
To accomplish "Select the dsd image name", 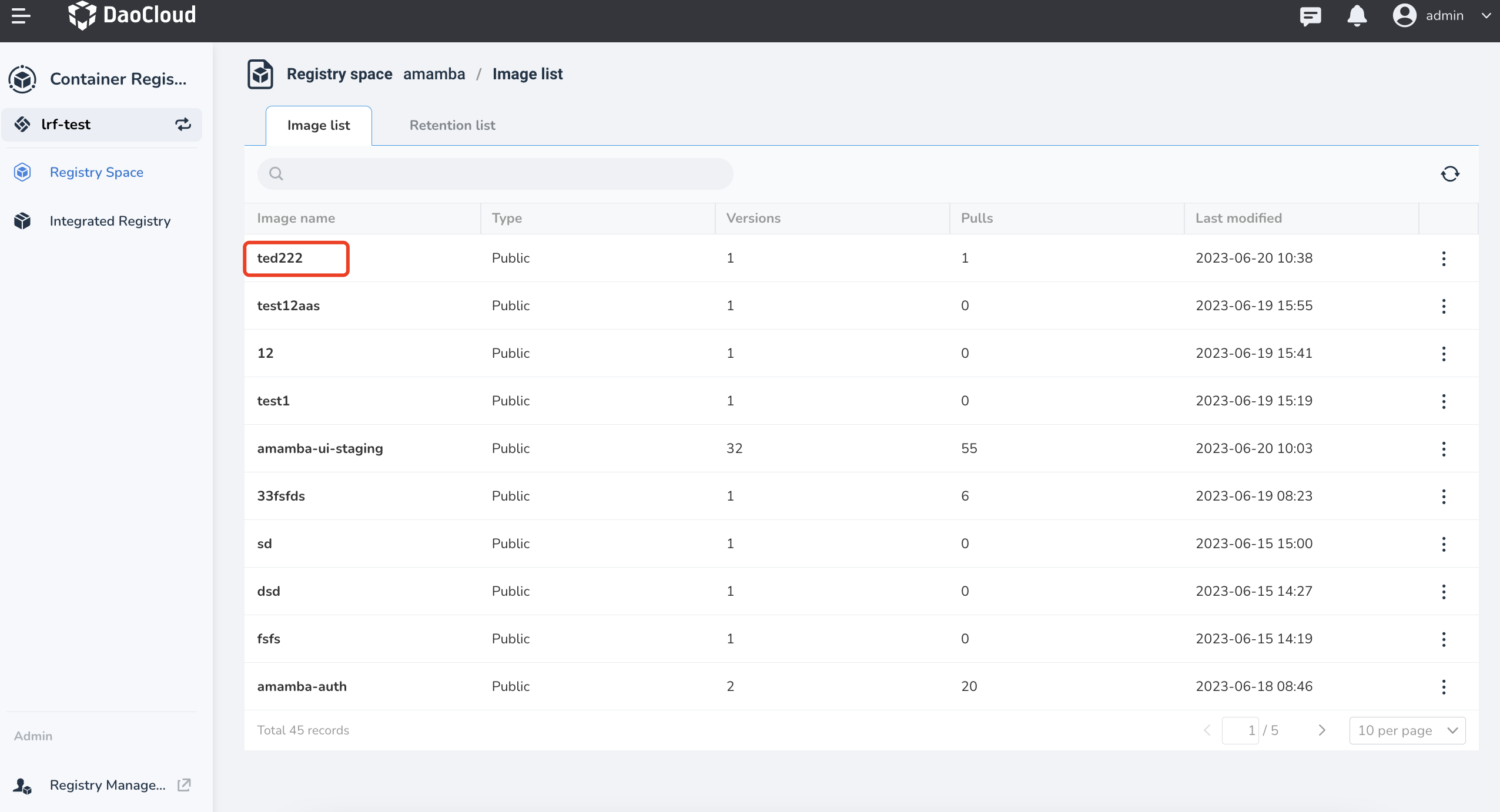I will click(269, 591).
